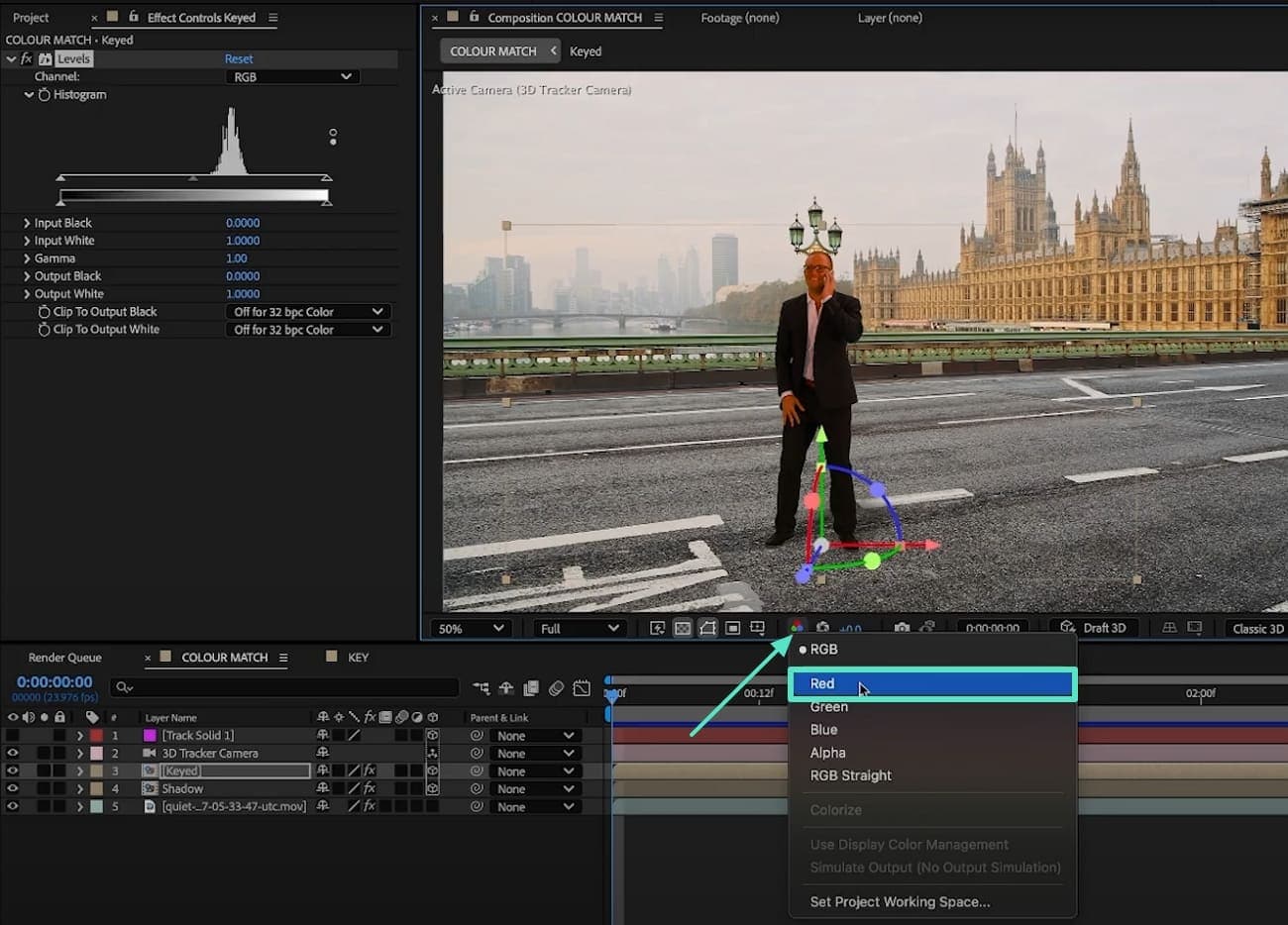The height and width of the screenshot is (925, 1288).
Task: Toggle Draft 3D mode
Action: coord(1093,628)
